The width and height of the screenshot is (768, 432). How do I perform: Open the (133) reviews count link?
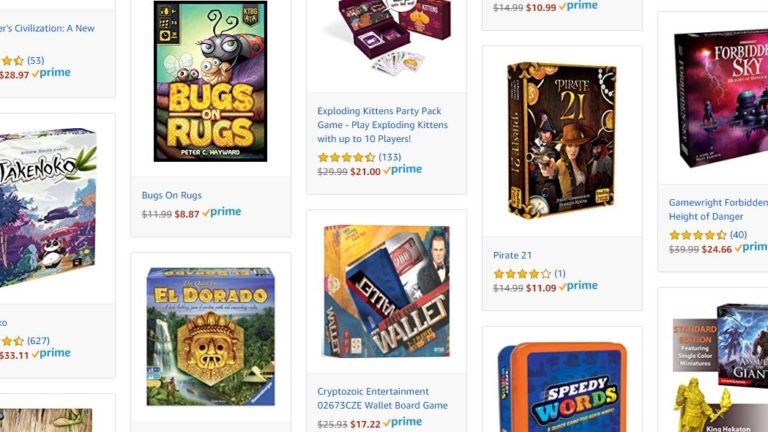tap(390, 157)
